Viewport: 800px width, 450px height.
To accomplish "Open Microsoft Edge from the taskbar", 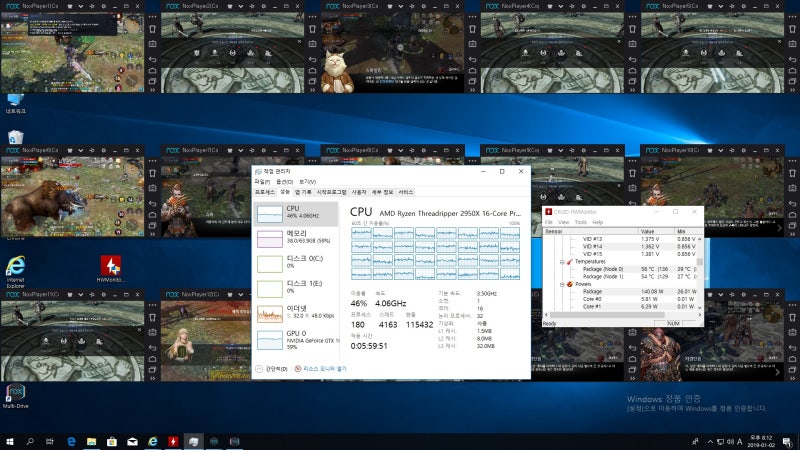I will [71, 442].
